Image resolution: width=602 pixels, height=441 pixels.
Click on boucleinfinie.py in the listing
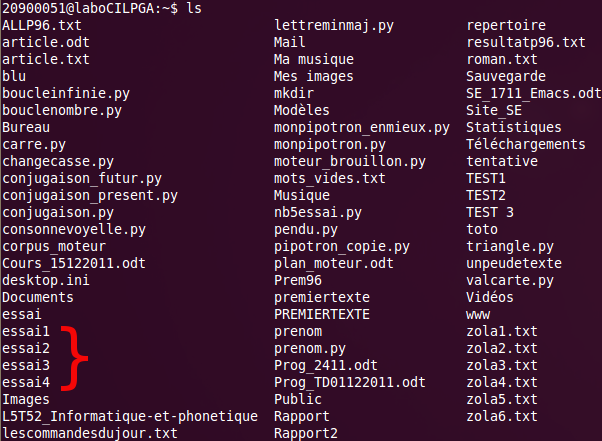click(x=66, y=94)
